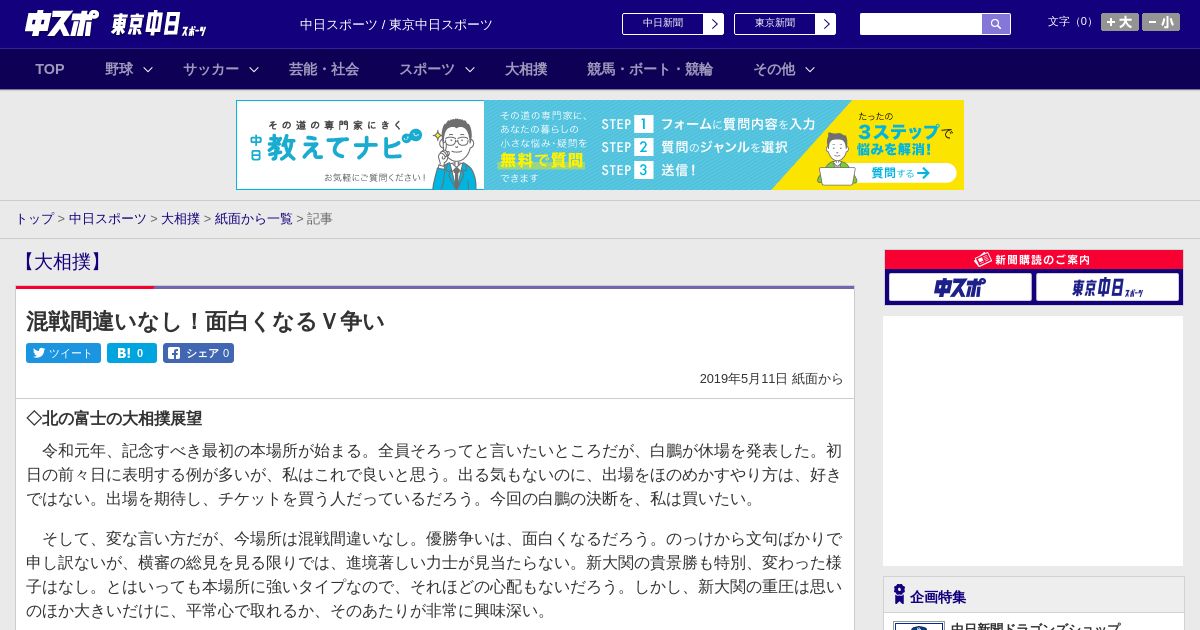Image resolution: width=1200 pixels, height=630 pixels.
Task: Go to 紙面から一覧 breadcrumb link
Action: pyautogui.click(x=254, y=219)
